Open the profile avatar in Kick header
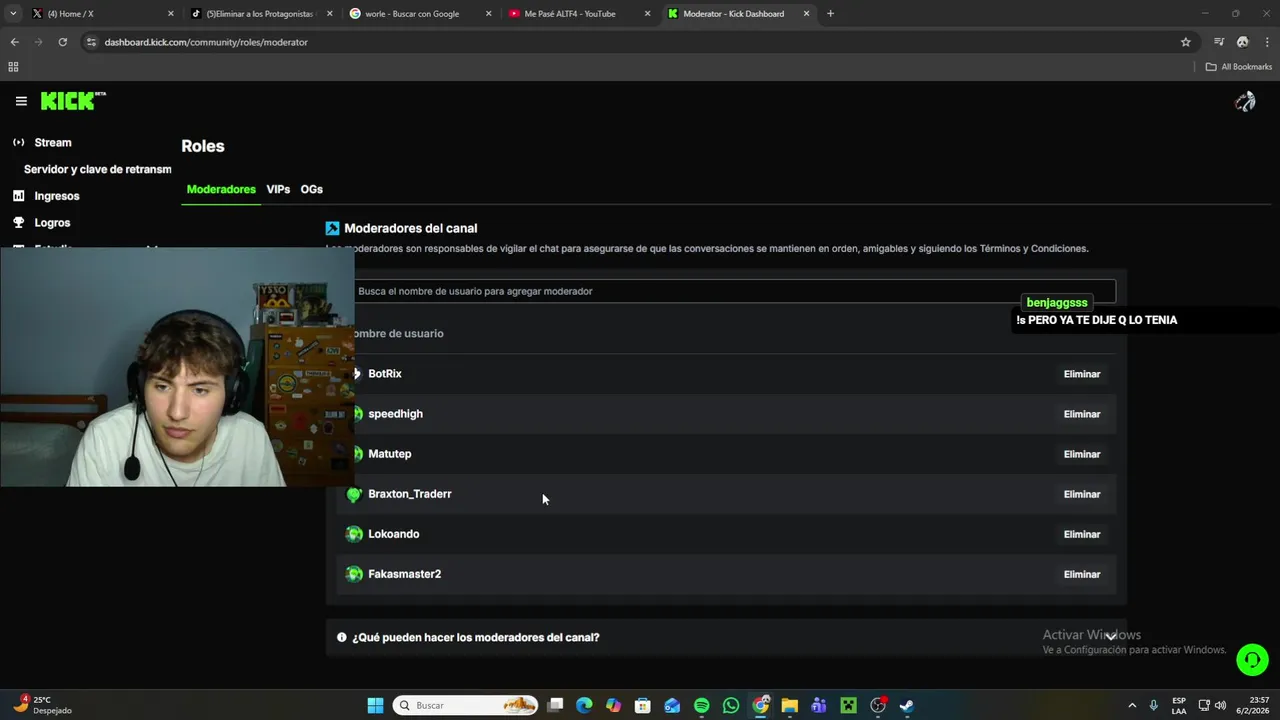The width and height of the screenshot is (1280, 720). tap(1245, 101)
